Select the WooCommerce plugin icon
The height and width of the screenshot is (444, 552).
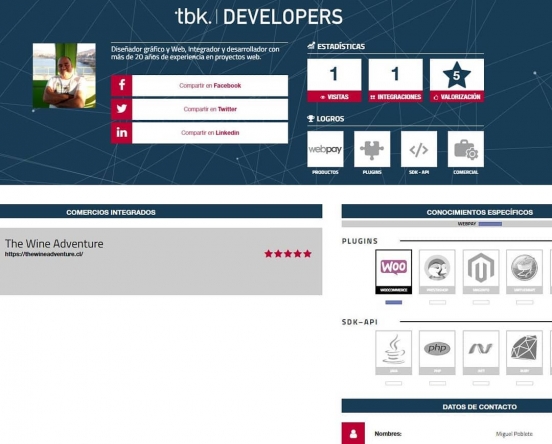(394, 271)
